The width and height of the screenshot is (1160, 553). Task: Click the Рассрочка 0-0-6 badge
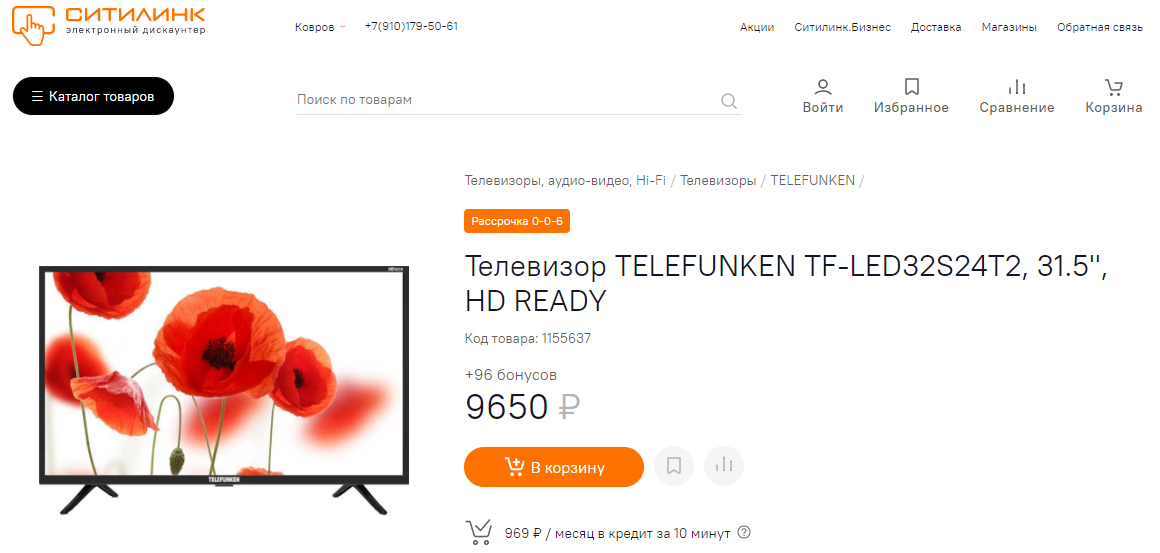517,221
